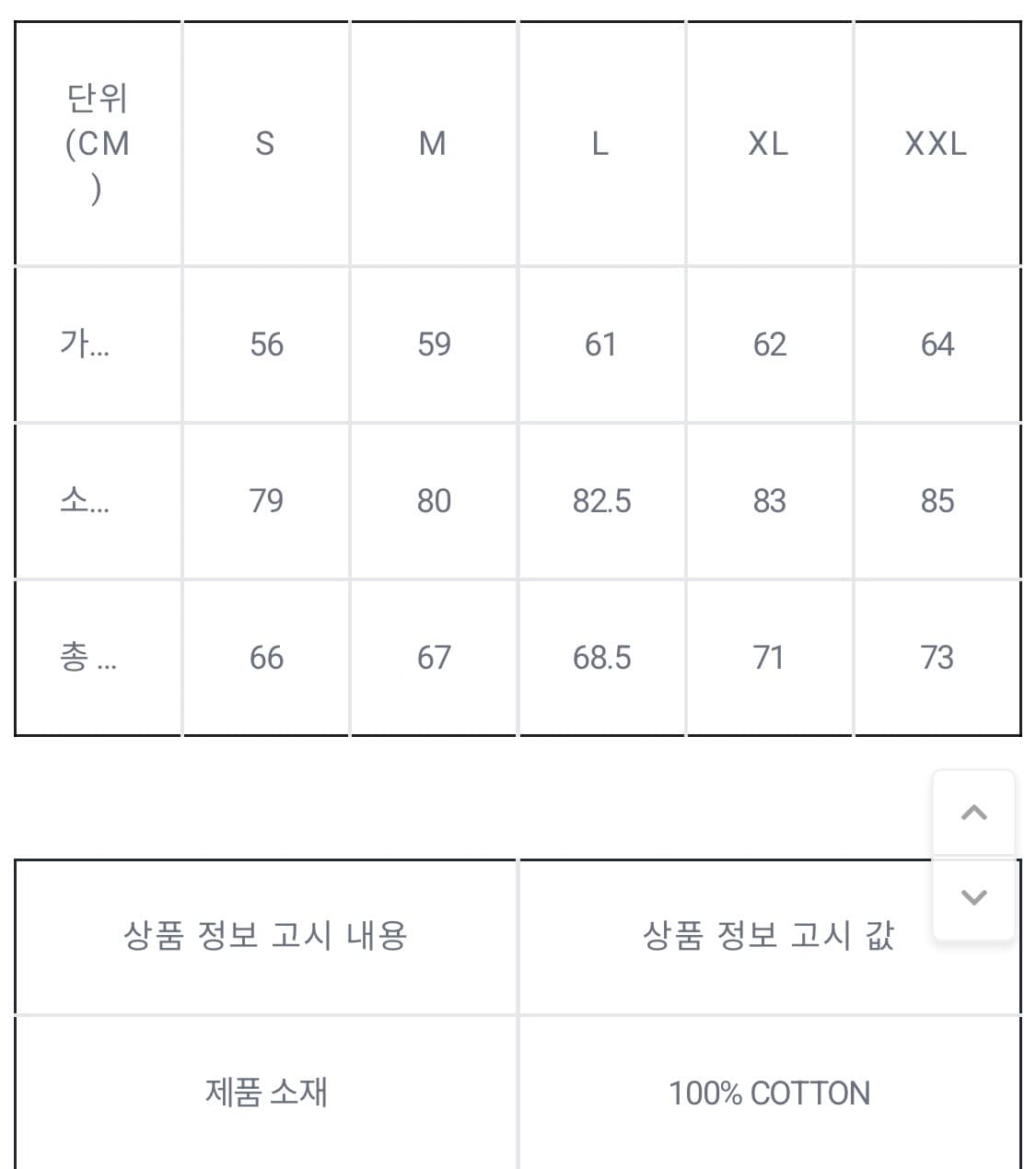Select the 85 cell under size XXL

click(937, 500)
